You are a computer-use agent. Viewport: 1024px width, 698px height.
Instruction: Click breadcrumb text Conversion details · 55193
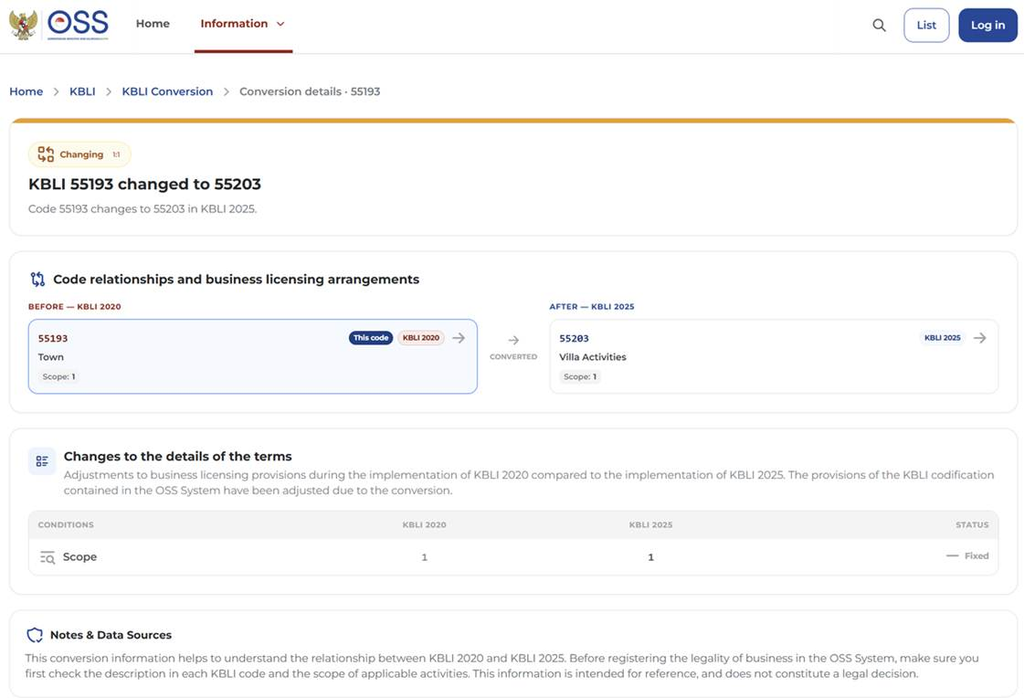pyautogui.click(x=310, y=91)
